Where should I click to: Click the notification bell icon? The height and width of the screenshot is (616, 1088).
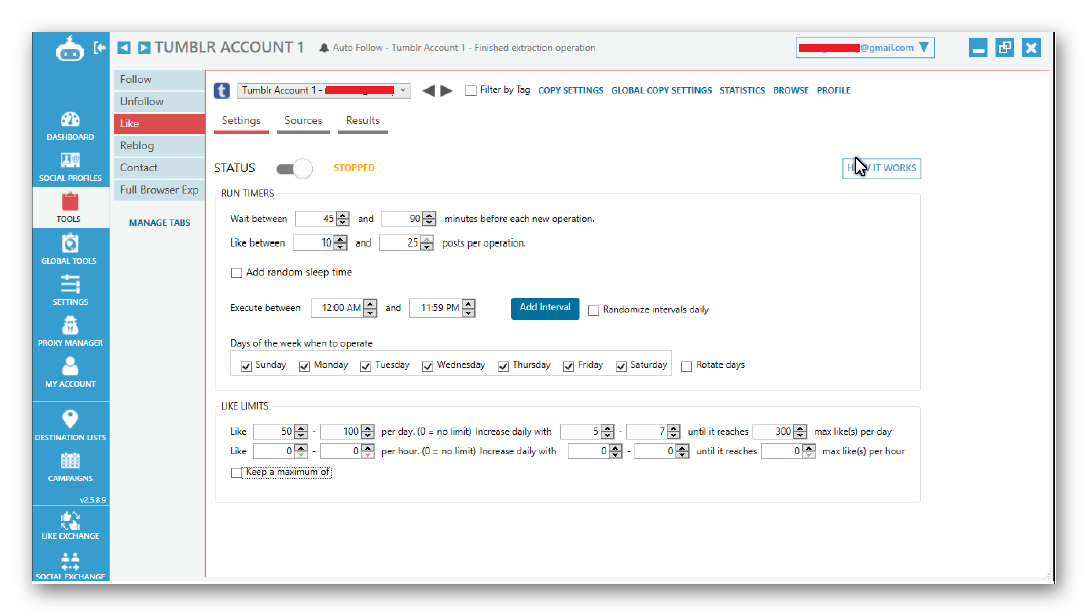point(324,48)
